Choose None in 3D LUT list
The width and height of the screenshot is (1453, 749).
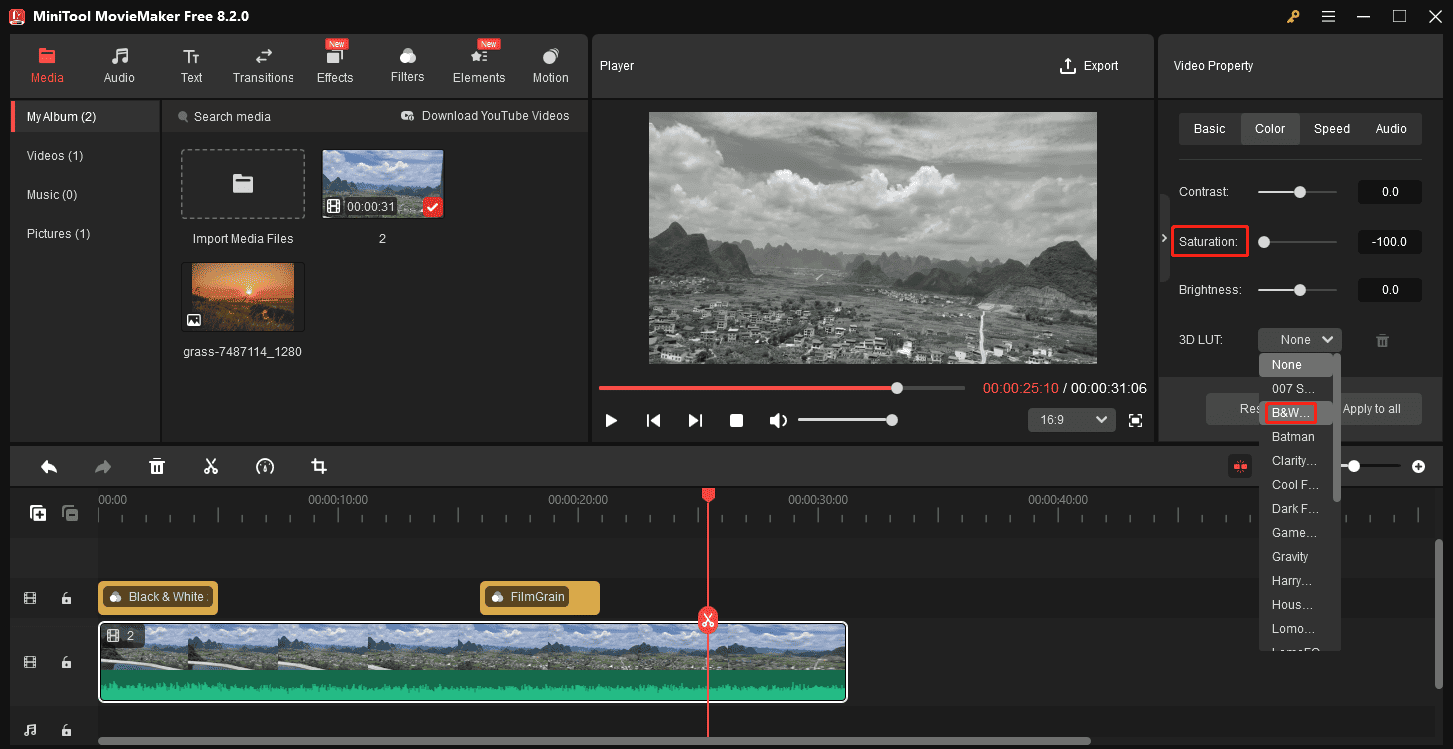click(x=1296, y=365)
